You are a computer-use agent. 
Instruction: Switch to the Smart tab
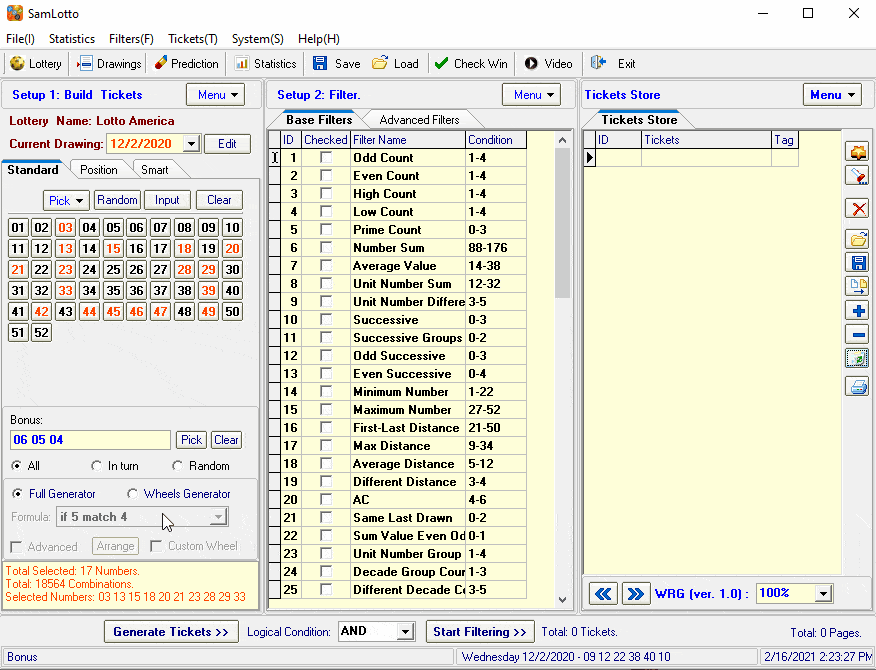(154, 170)
